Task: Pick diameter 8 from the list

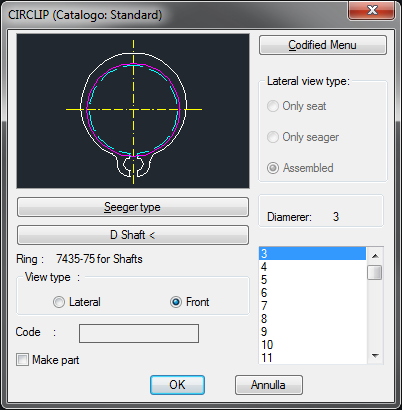Action: point(312,319)
